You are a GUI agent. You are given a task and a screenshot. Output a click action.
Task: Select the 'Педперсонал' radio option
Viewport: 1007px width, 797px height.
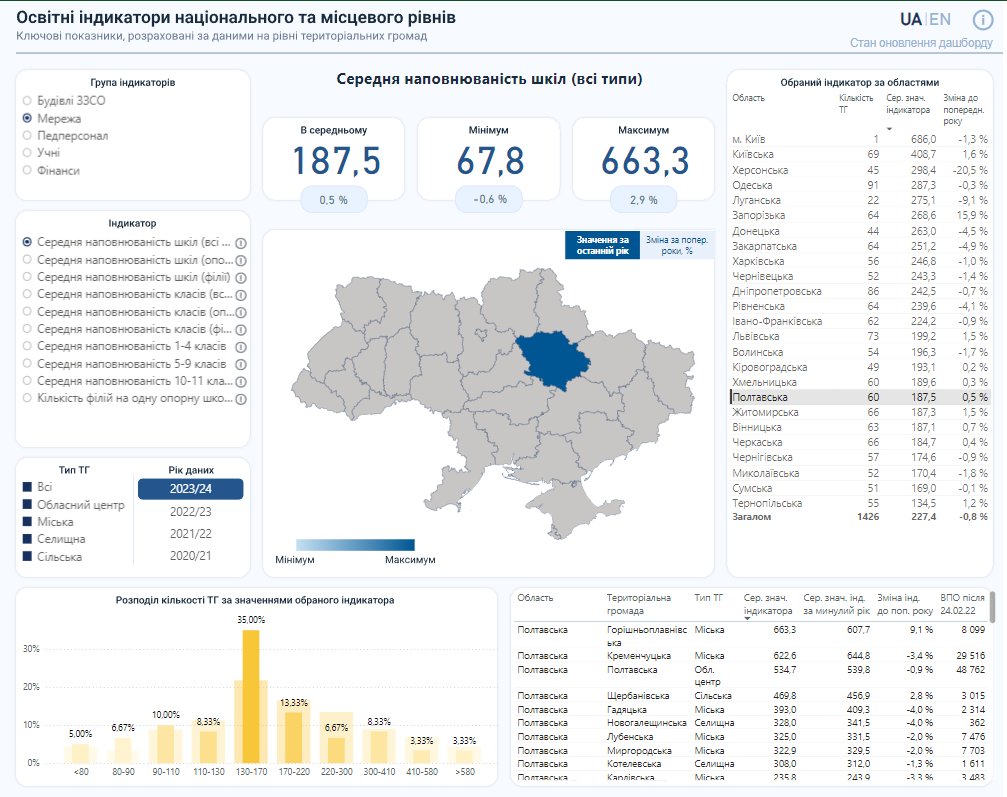(x=28, y=136)
